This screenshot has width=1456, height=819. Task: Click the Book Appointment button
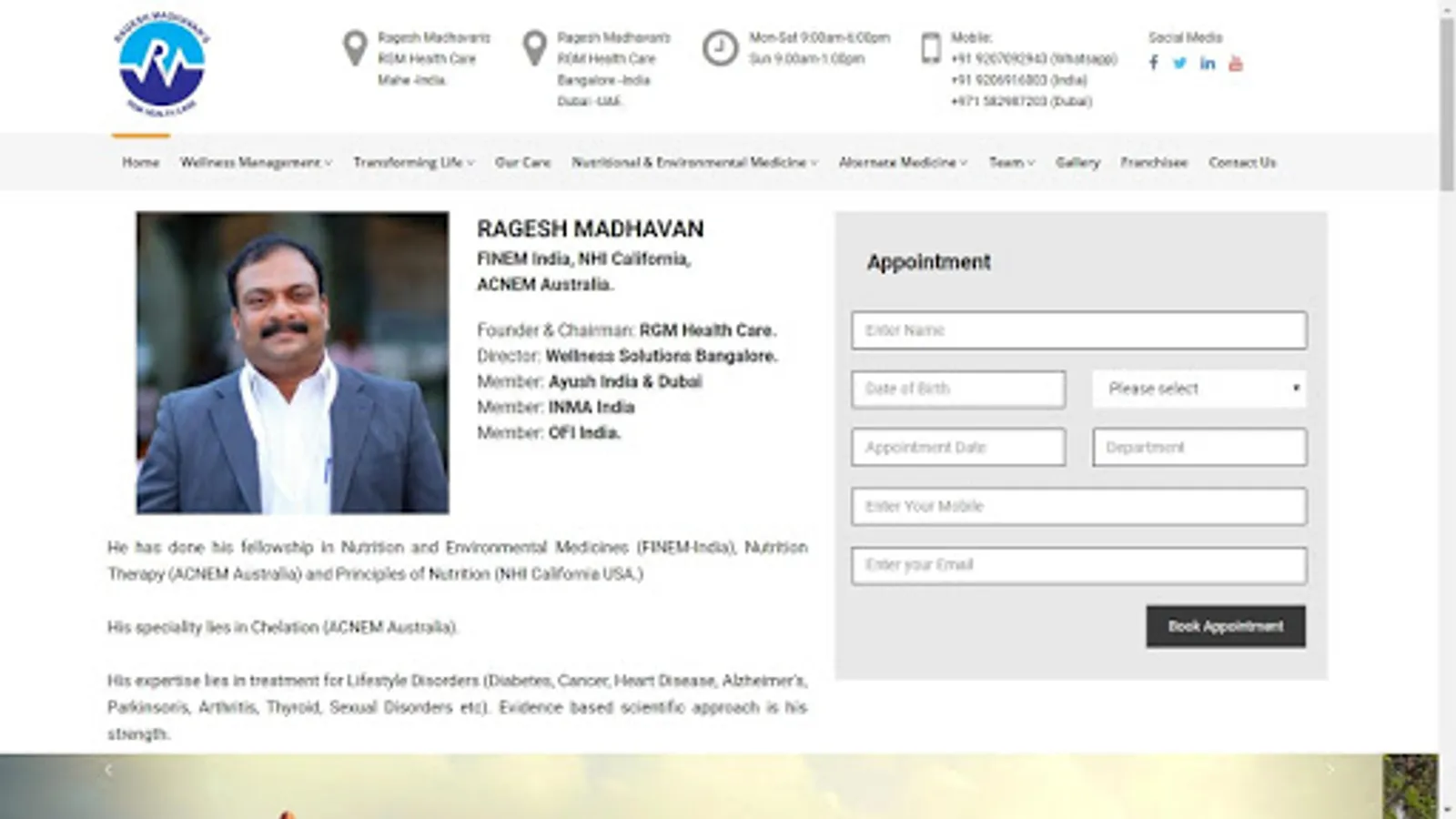(x=1226, y=626)
